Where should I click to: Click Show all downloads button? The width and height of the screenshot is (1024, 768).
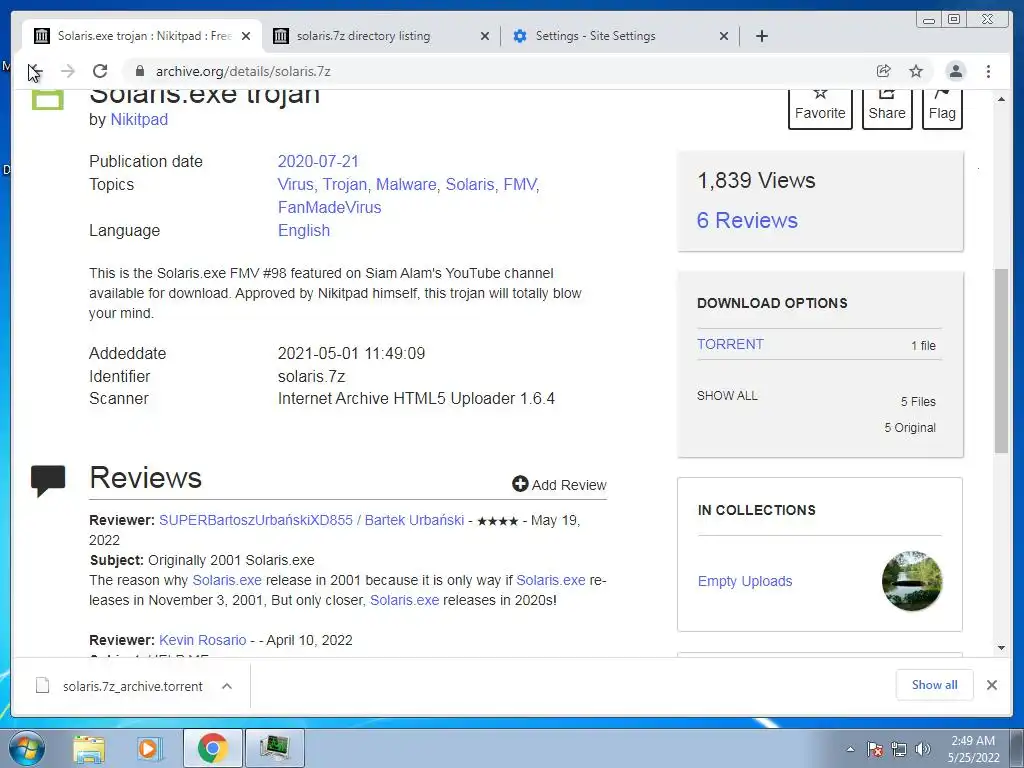click(935, 684)
